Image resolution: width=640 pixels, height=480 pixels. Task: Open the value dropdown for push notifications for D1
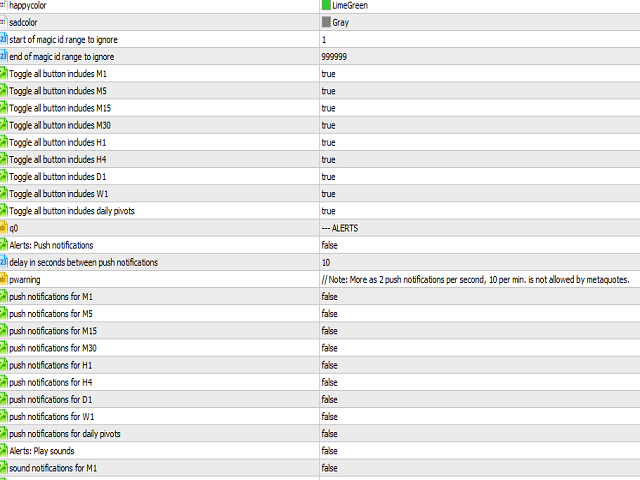tap(329, 399)
